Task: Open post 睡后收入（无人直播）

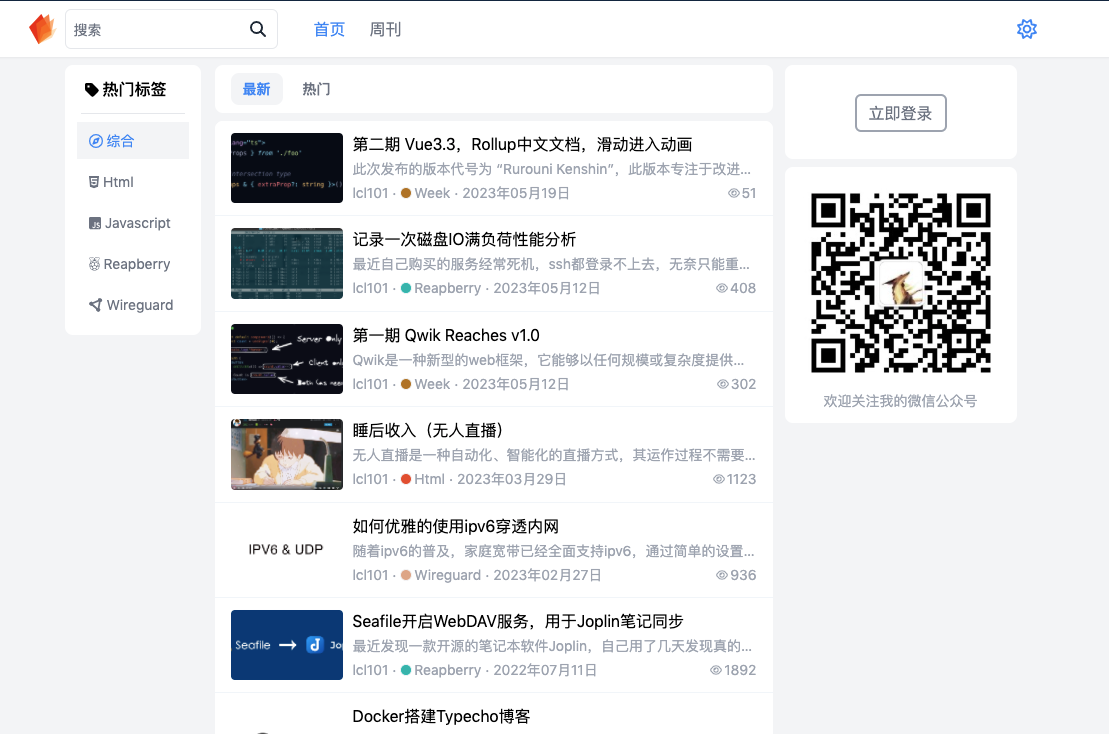Action: click(427, 430)
